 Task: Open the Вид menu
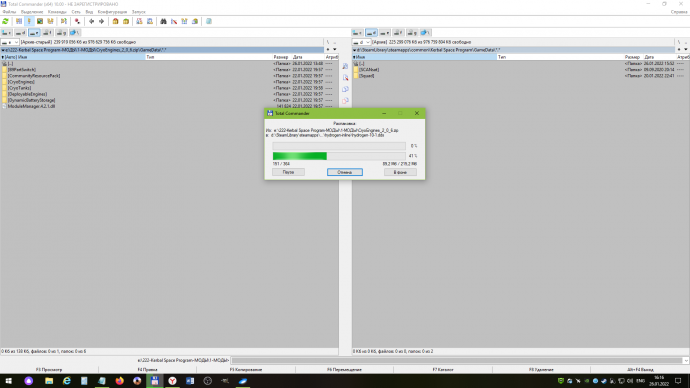point(89,12)
